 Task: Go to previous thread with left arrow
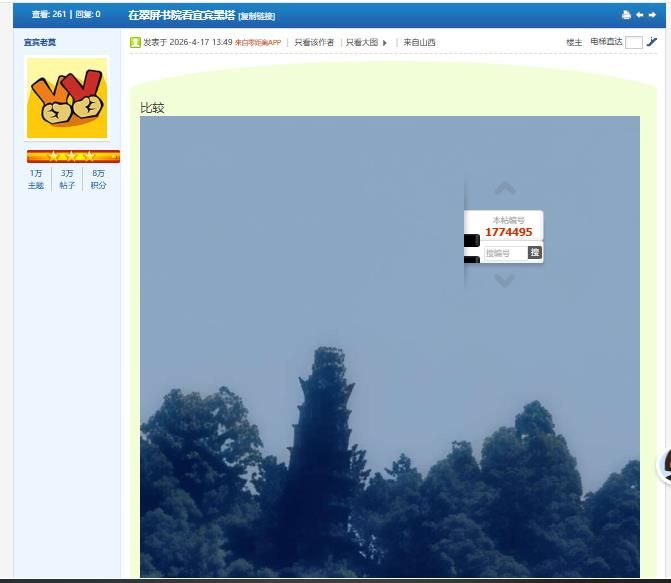tap(640, 15)
